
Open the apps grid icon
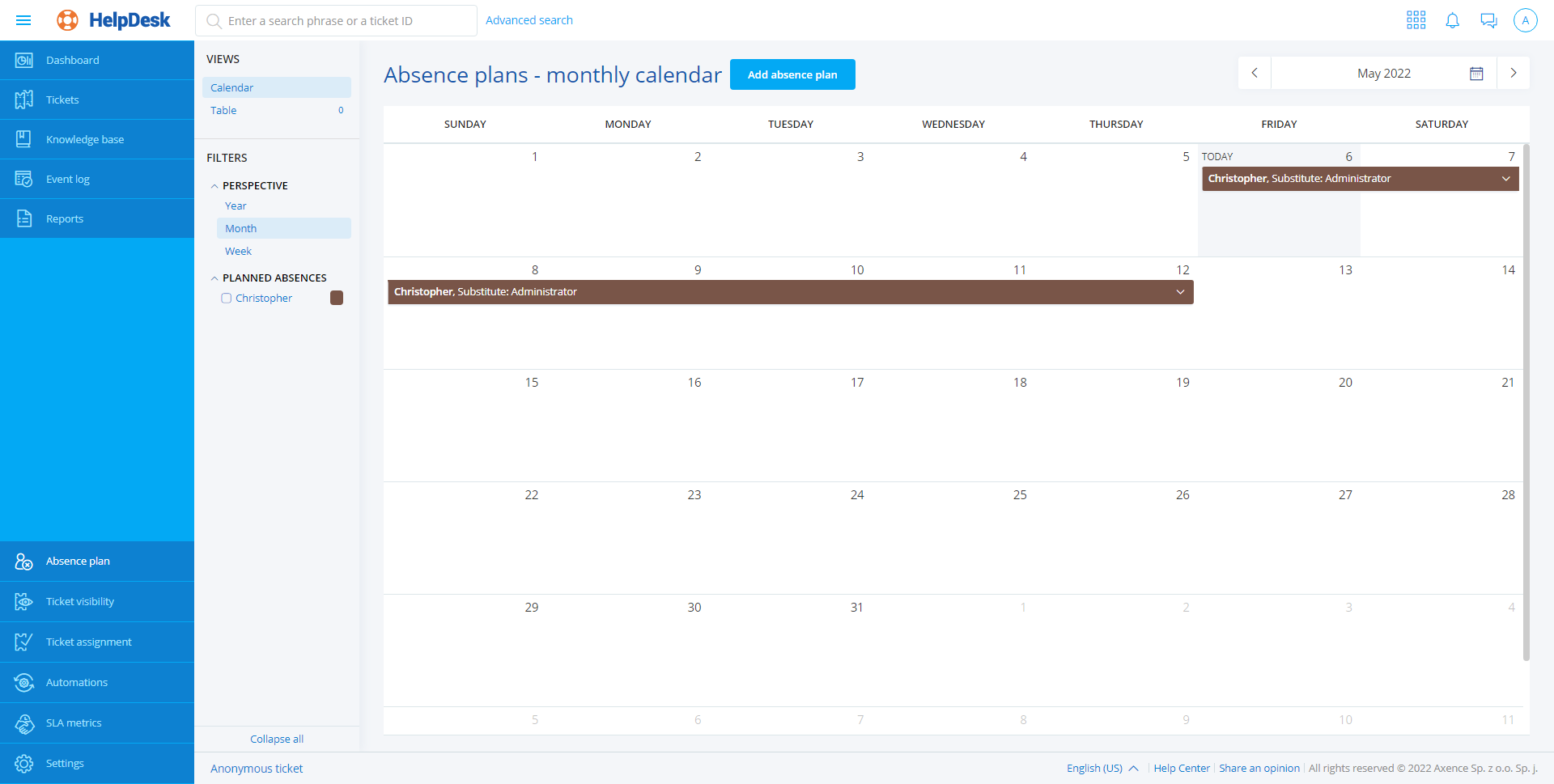click(x=1416, y=20)
